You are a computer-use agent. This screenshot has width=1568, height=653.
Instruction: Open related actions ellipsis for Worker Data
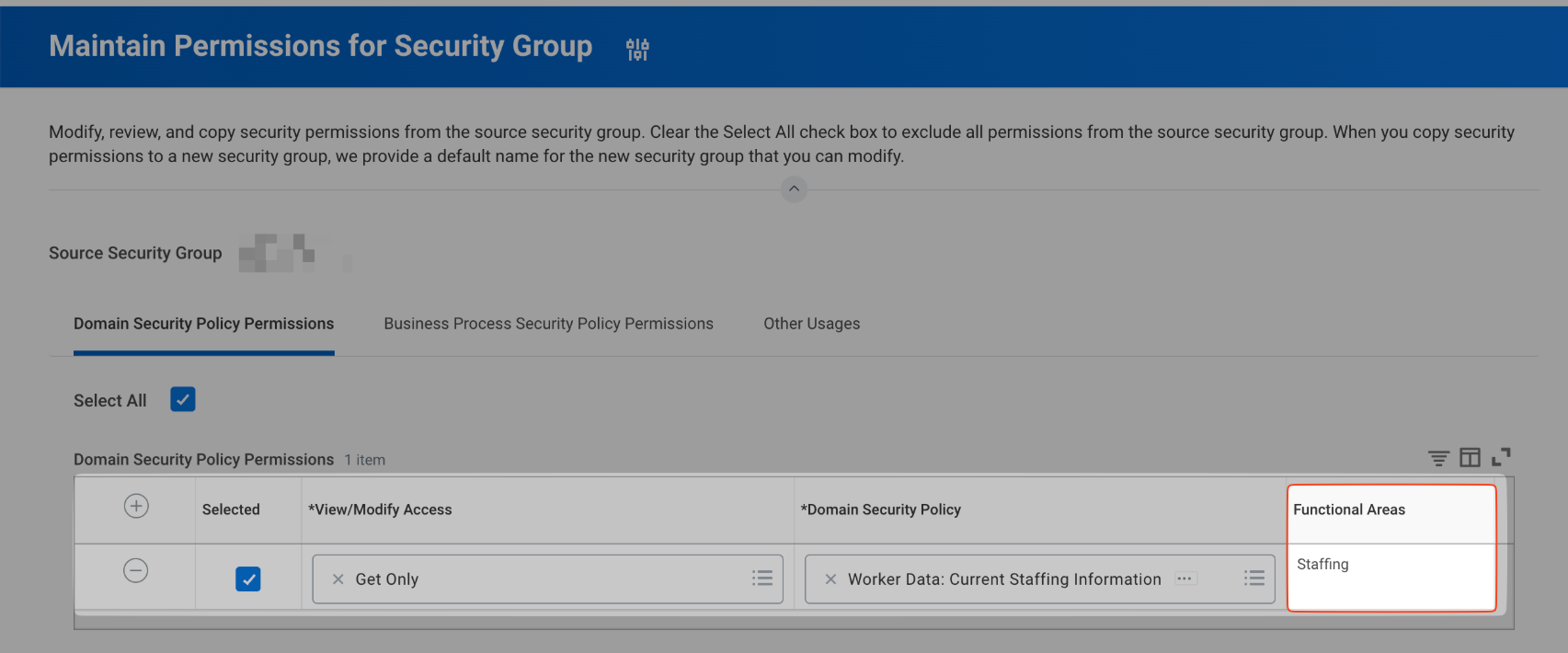click(1185, 579)
